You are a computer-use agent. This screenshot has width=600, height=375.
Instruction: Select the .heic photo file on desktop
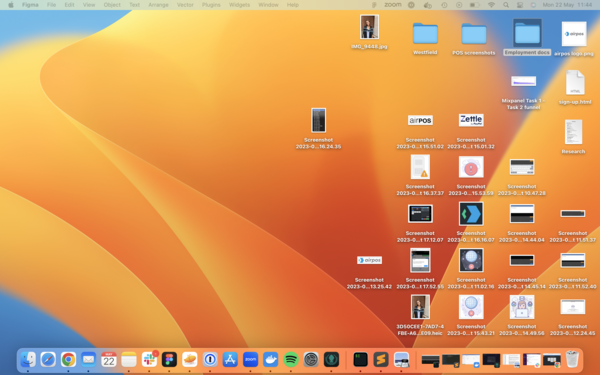(420, 315)
